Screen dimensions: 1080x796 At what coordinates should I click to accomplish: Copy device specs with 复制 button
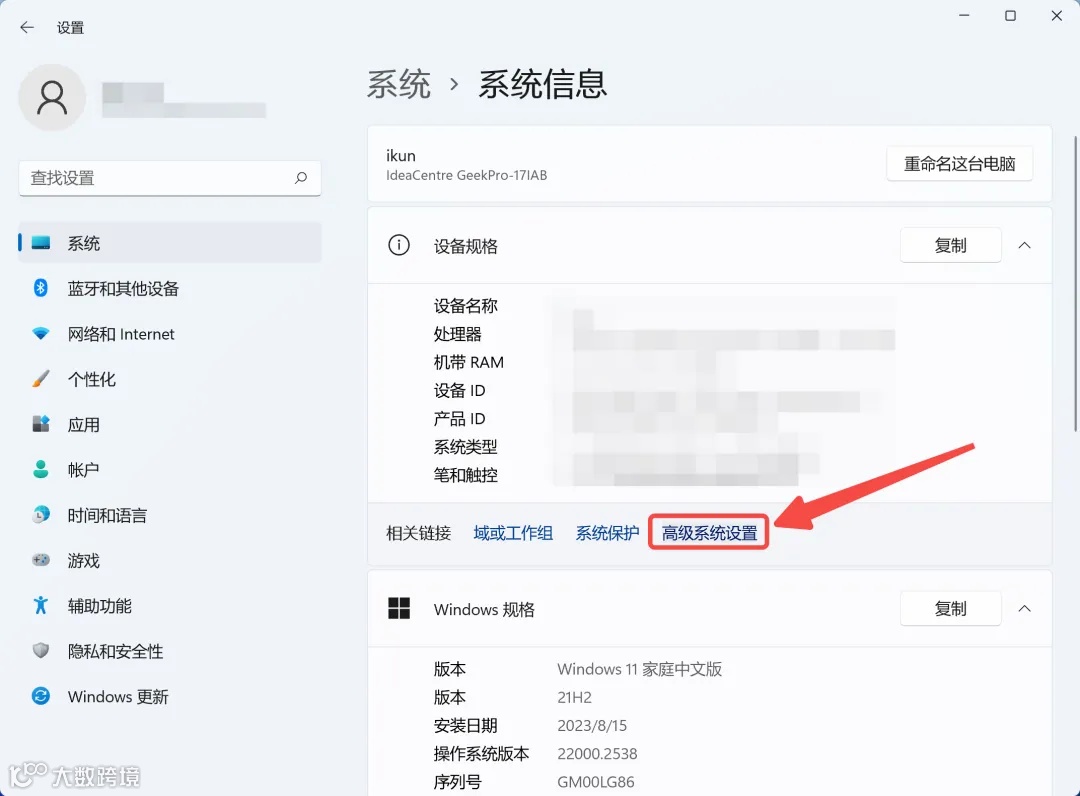pos(951,245)
